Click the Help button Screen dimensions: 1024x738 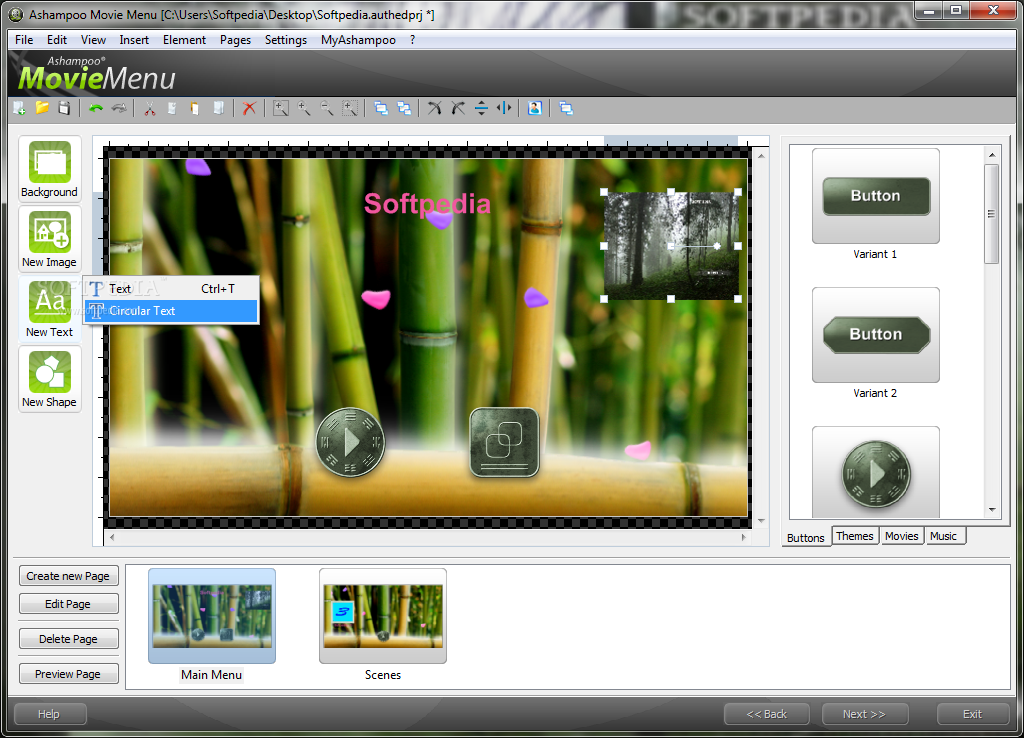pyautogui.click(x=50, y=714)
